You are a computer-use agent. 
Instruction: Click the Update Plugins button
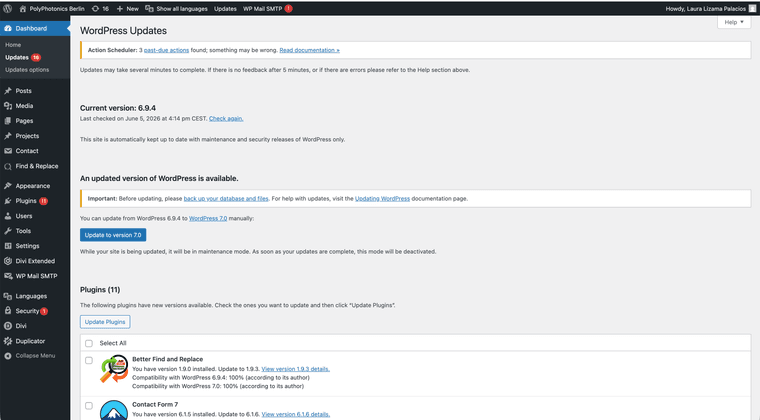coord(105,322)
